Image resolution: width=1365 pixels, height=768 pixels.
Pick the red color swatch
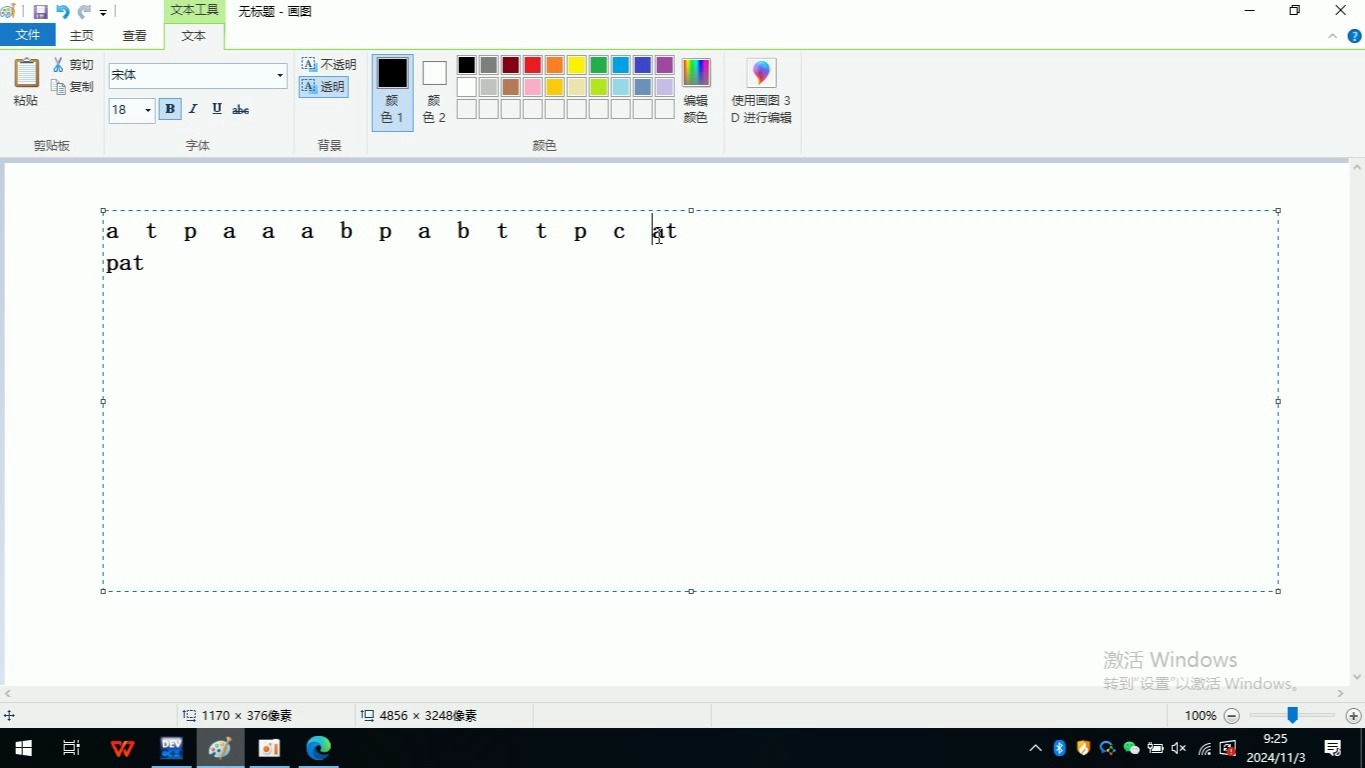pyautogui.click(x=533, y=65)
